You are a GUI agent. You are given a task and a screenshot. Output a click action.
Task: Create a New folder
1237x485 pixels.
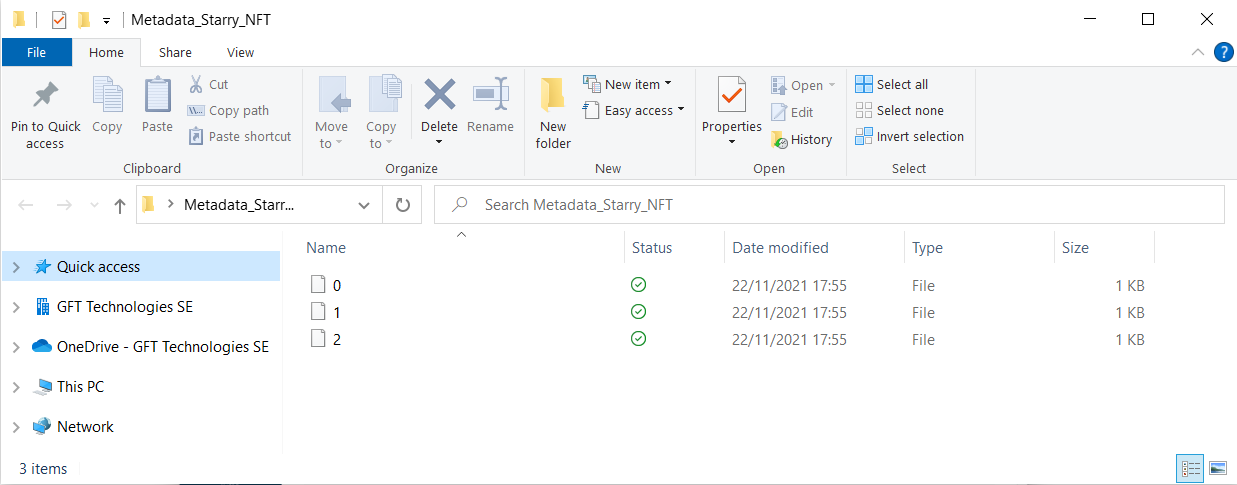pyautogui.click(x=552, y=115)
